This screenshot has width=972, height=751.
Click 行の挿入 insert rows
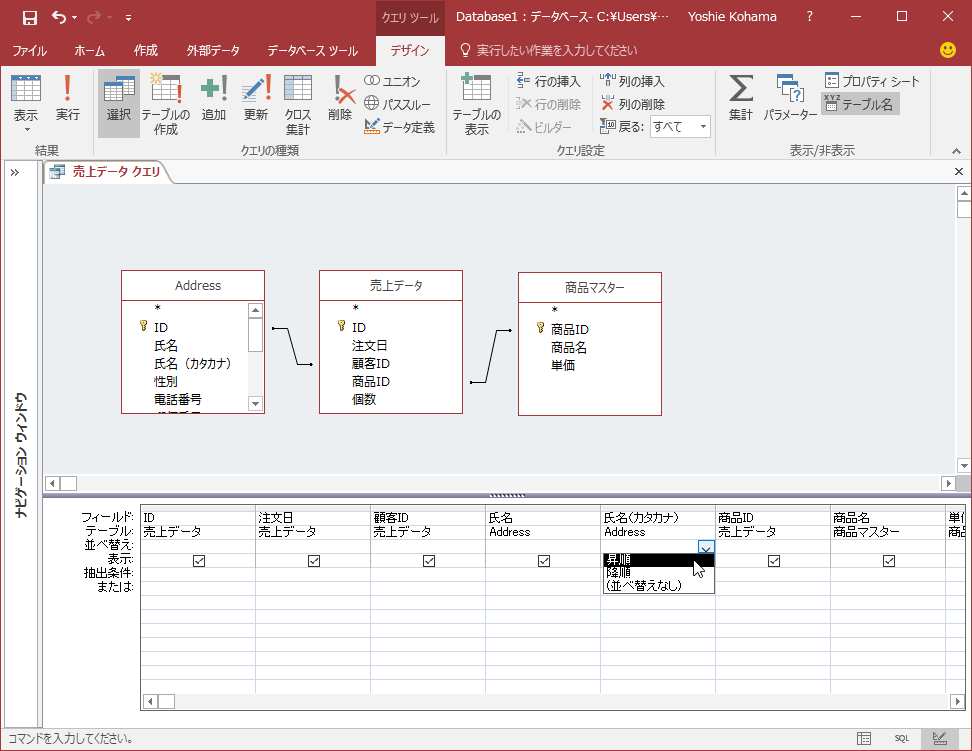click(549, 81)
